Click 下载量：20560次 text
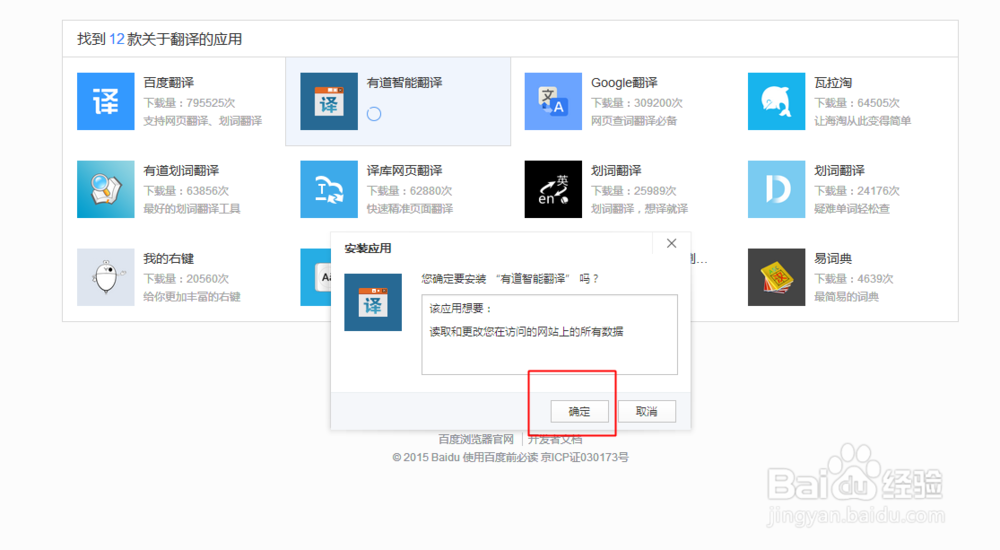This screenshot has height=550, width=1000. pos(186,279)
